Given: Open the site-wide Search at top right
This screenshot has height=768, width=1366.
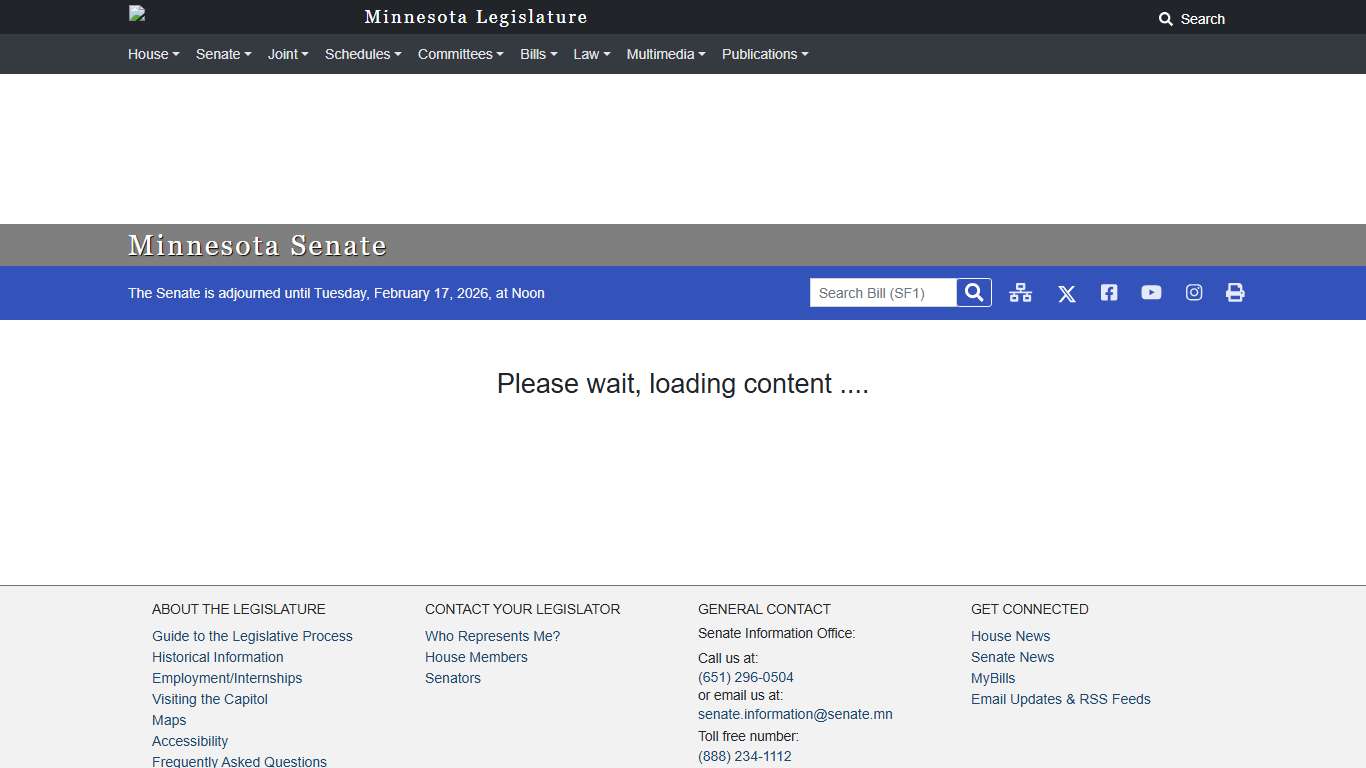Looking at the screenshot, I should [1192, 18].
